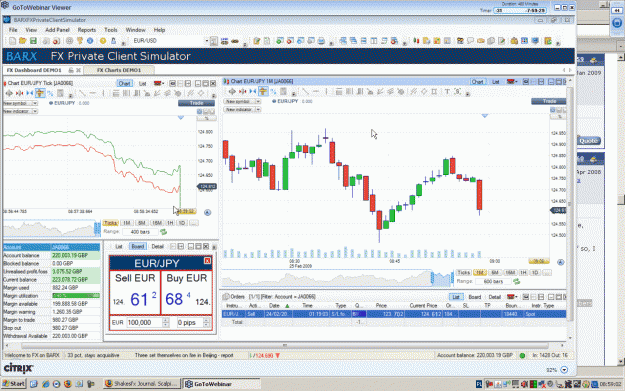
Task: Open the Add Panel menu
Action: (x=57, y=30)
